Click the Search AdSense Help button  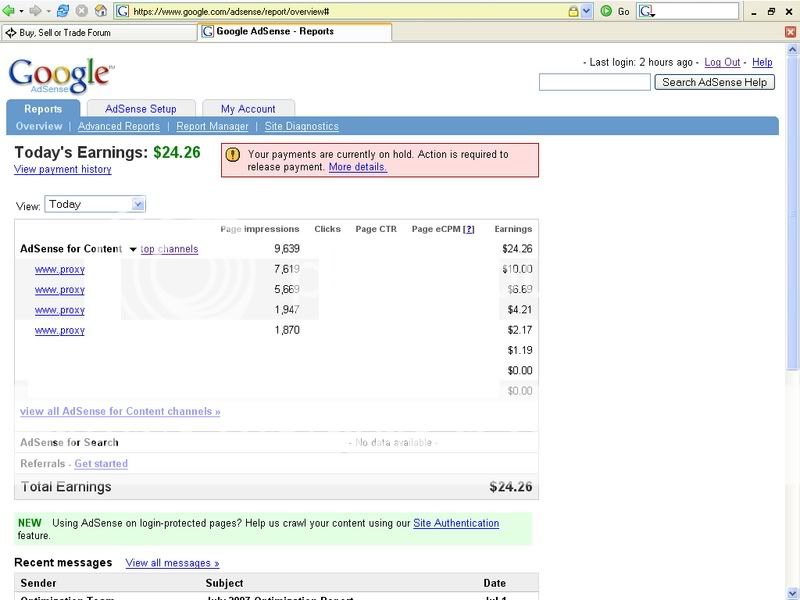[714, 82]
